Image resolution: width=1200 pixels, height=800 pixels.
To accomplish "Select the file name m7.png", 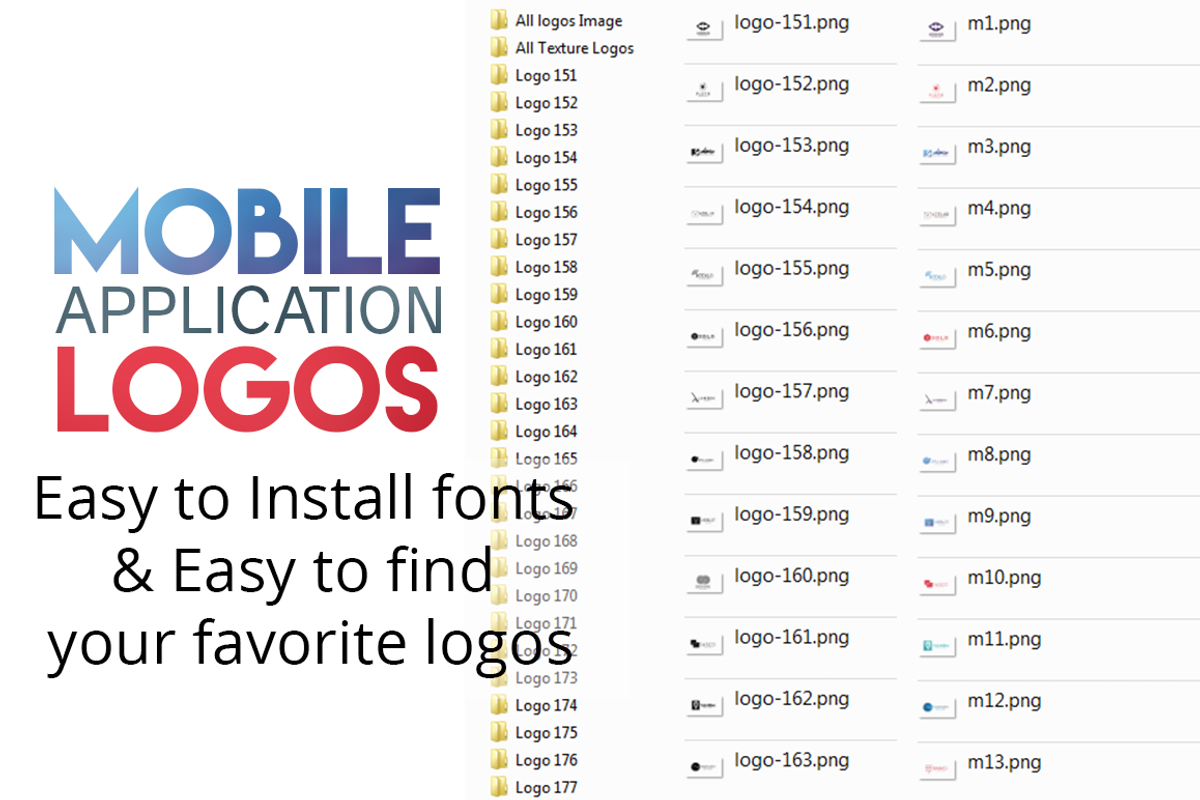I will pyautogui.click(x=999, y=394).
